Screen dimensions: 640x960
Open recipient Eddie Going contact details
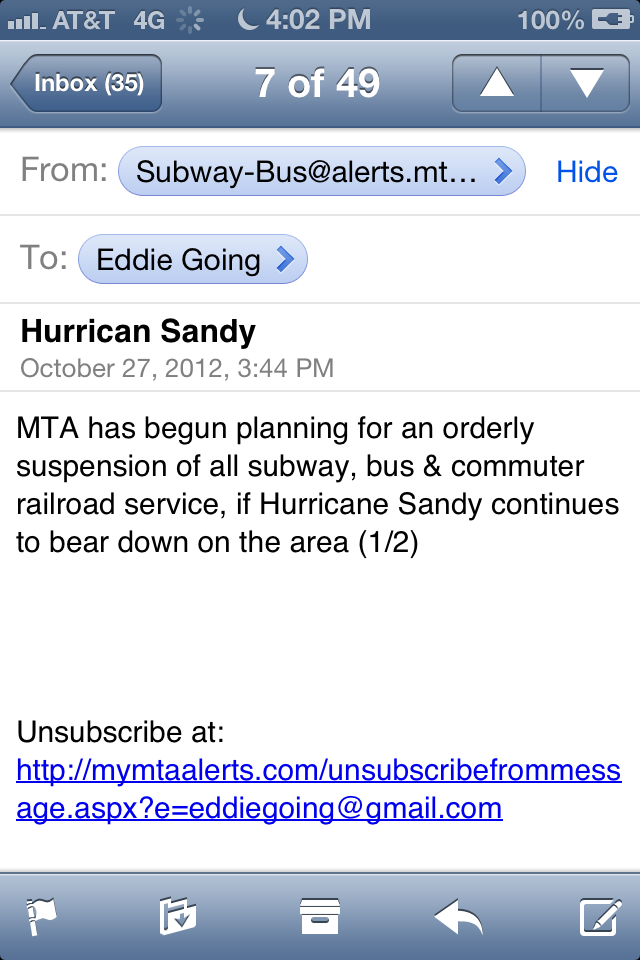[x=192, y=260]
